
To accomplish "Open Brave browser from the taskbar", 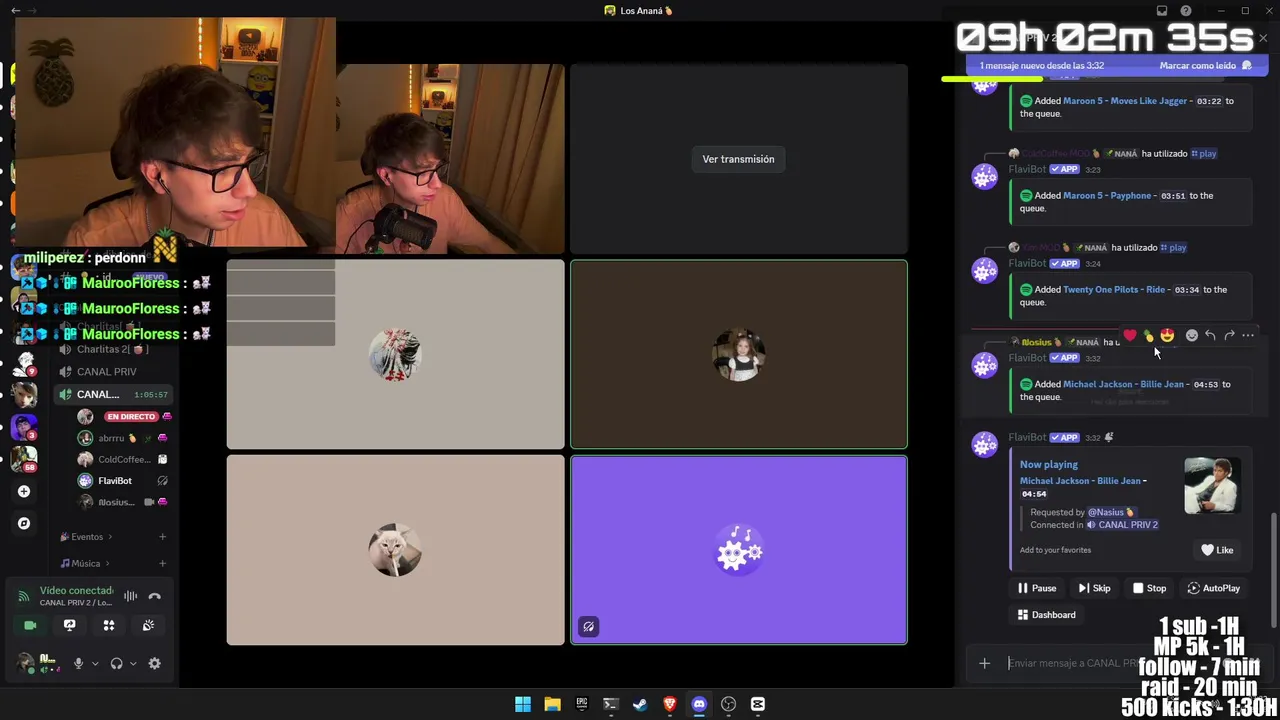I will pyautogui.click(x=670, y=704).
